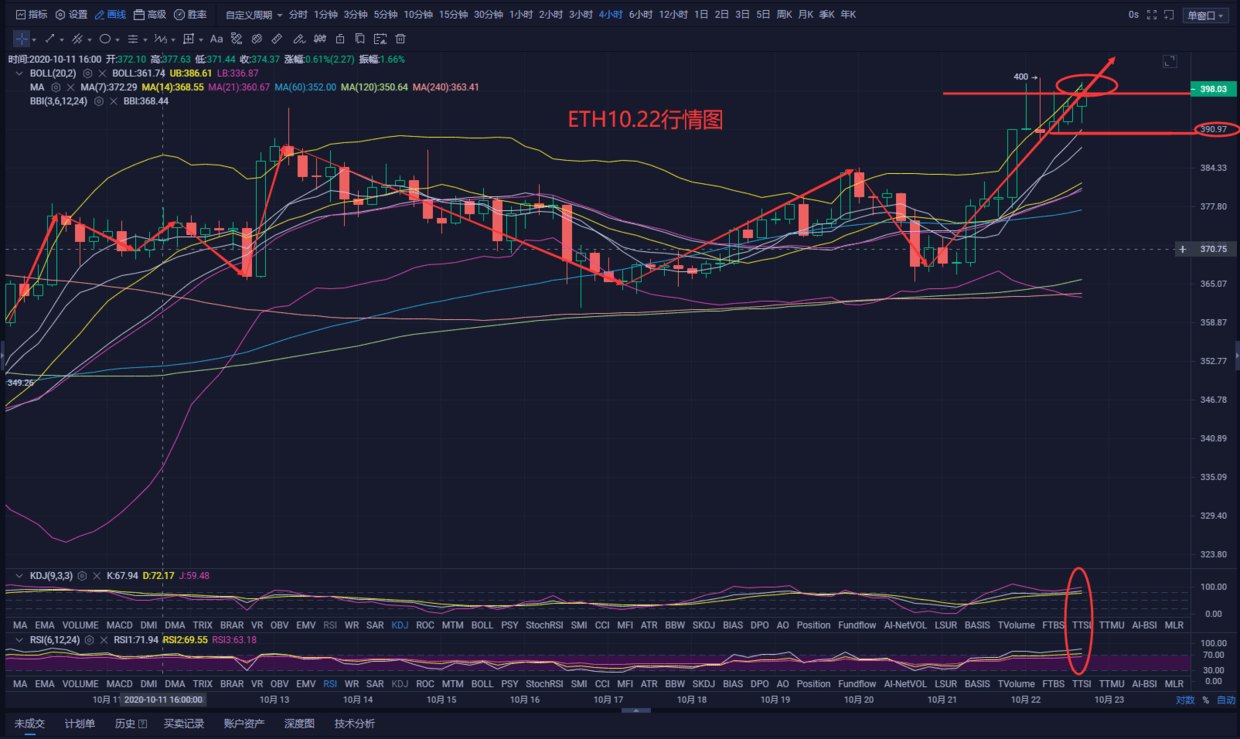
Task: Open the 自定义周期 custom period dropdown
Action: (x=254, y=15)
